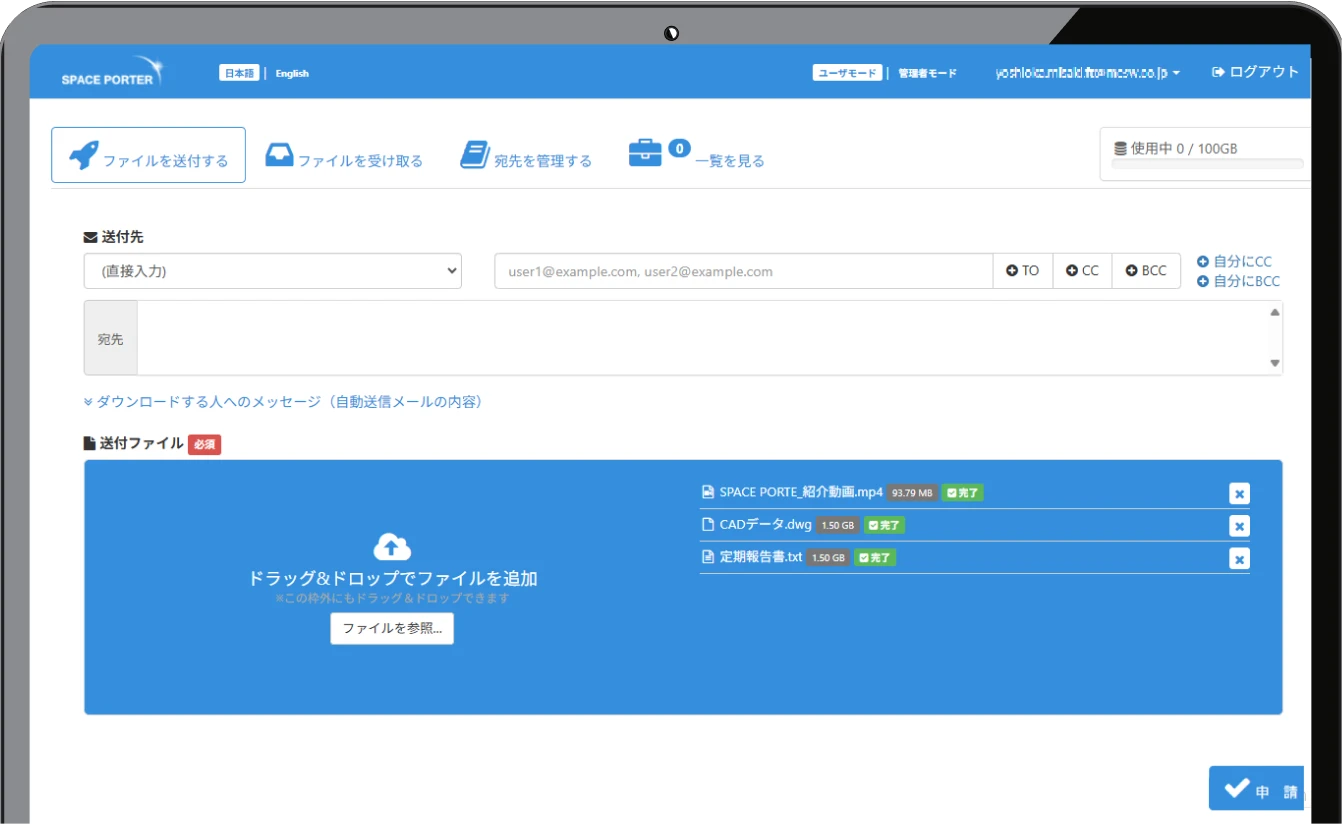The image size is (1342, 824).
Task: Switch to ユーザモード user mode
Action: click(x=848, y=73)
